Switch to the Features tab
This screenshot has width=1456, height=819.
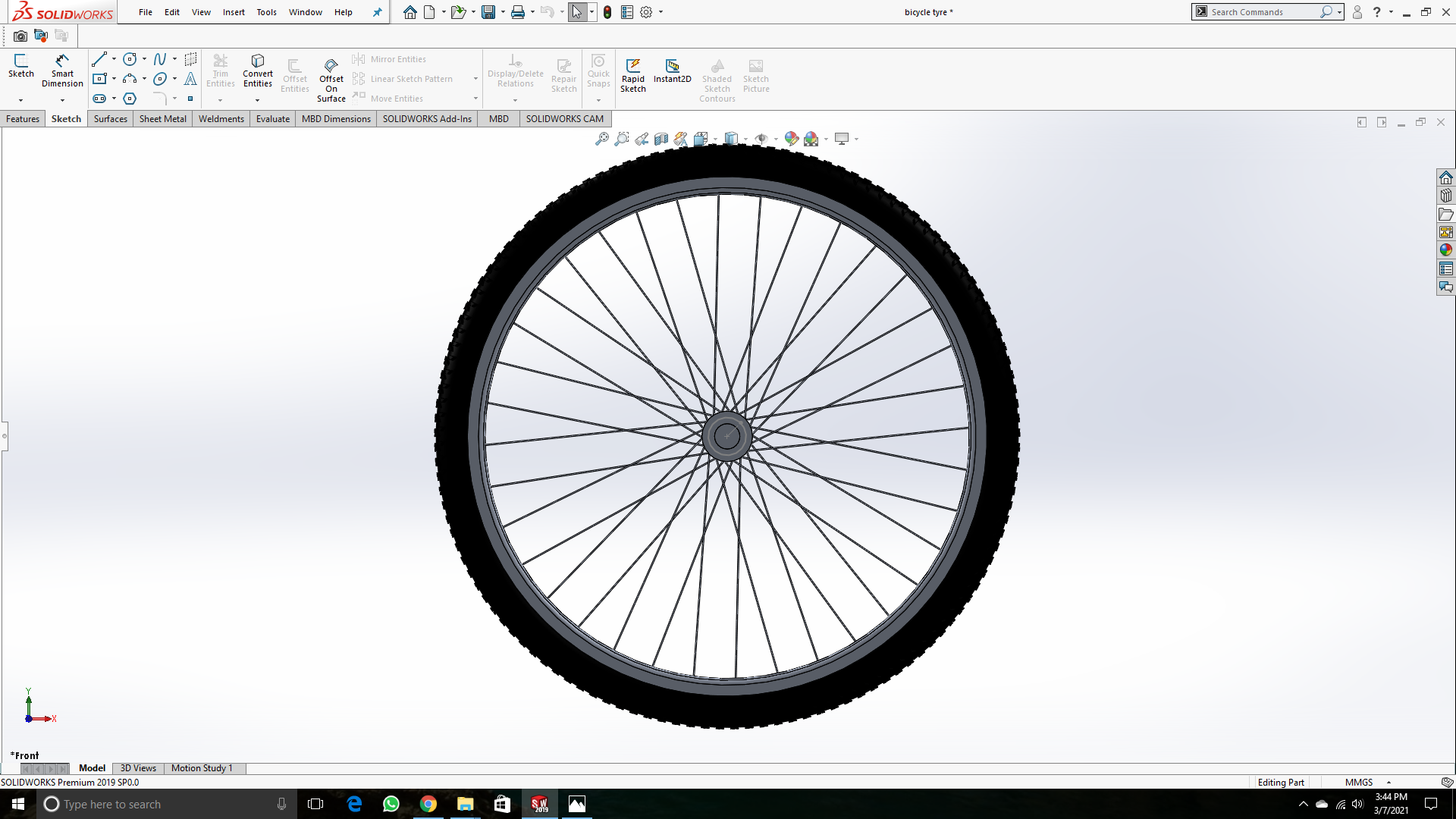[23, 119]
